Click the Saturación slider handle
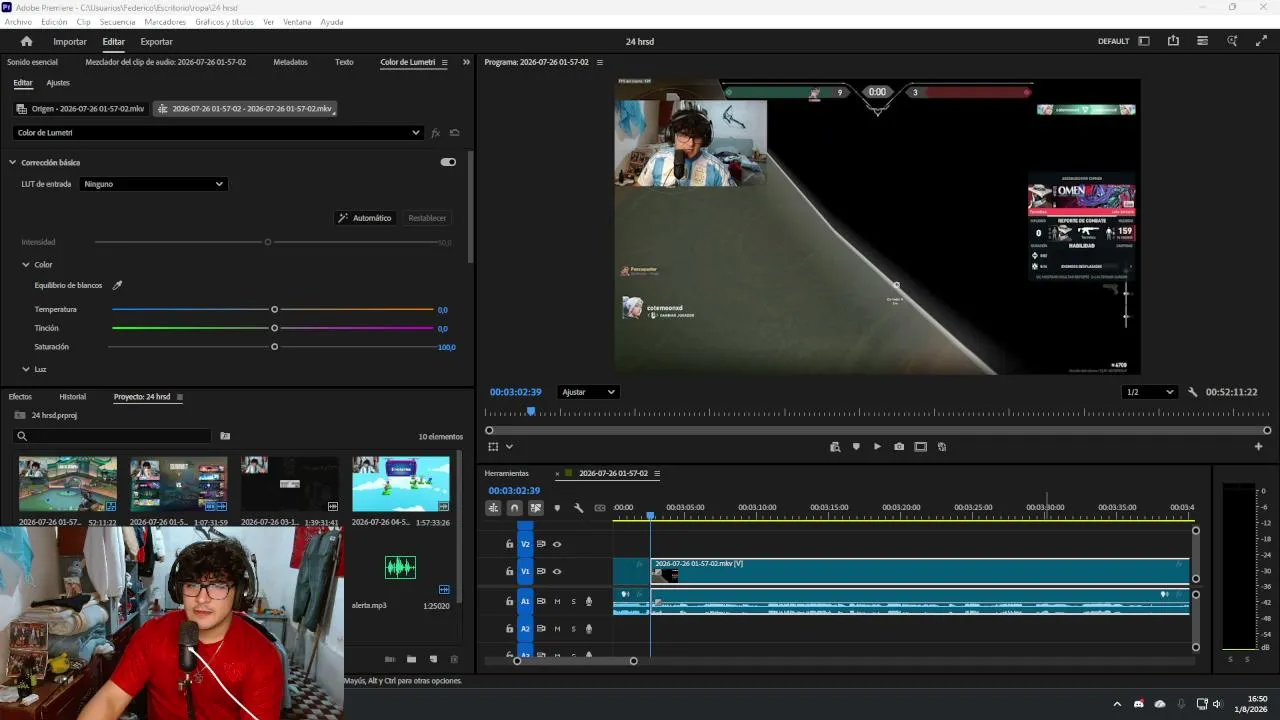The height and width of the screenshot is (720, 1280). pos(274,347)
